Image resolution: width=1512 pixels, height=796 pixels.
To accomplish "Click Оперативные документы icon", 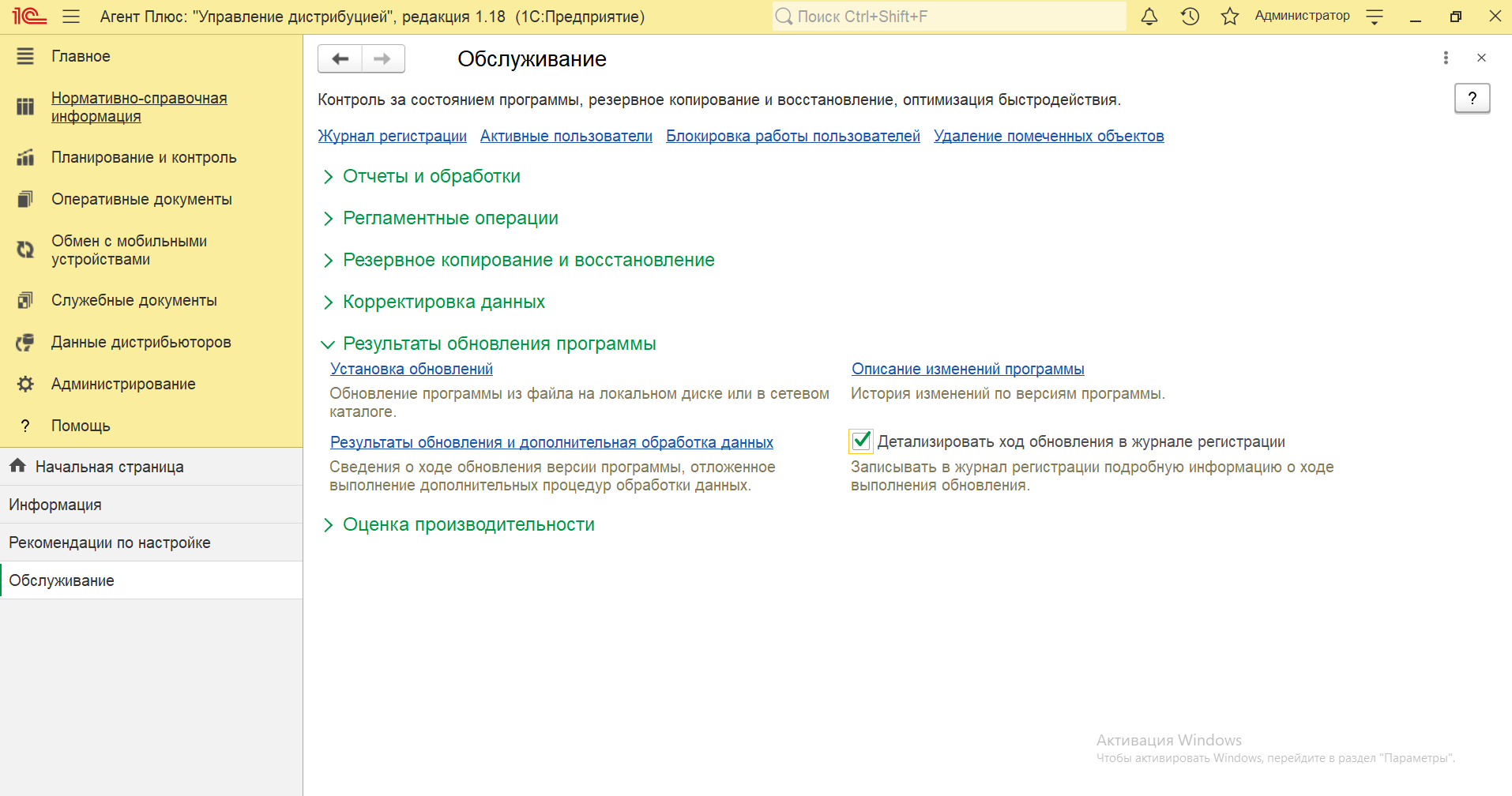I will coord(25,199).
